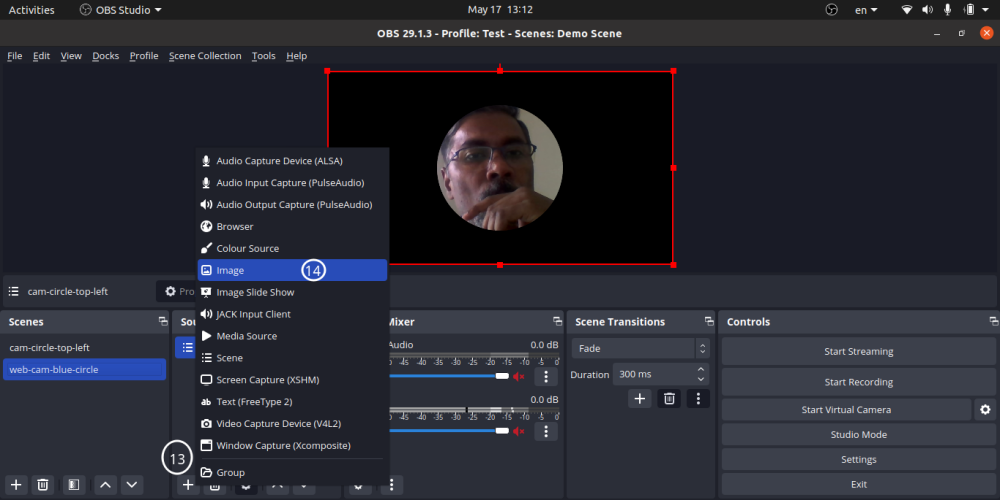Choose Audio Input Capture (PulseAudio)

click(x=292, y=182)
